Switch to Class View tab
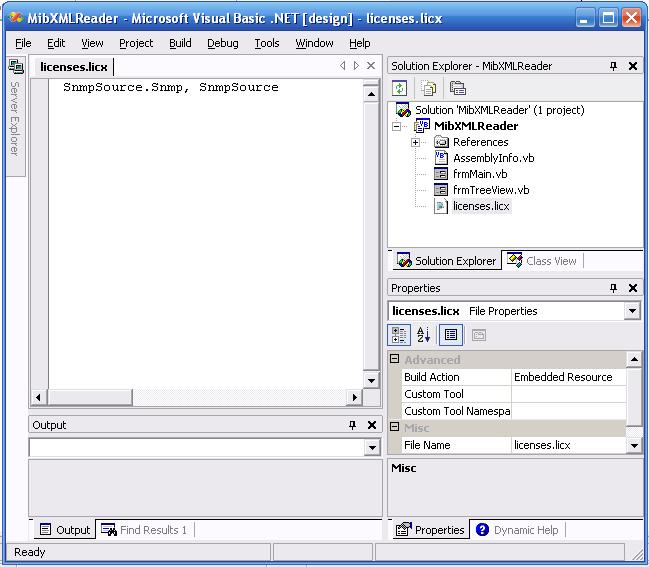 (543, 261)
